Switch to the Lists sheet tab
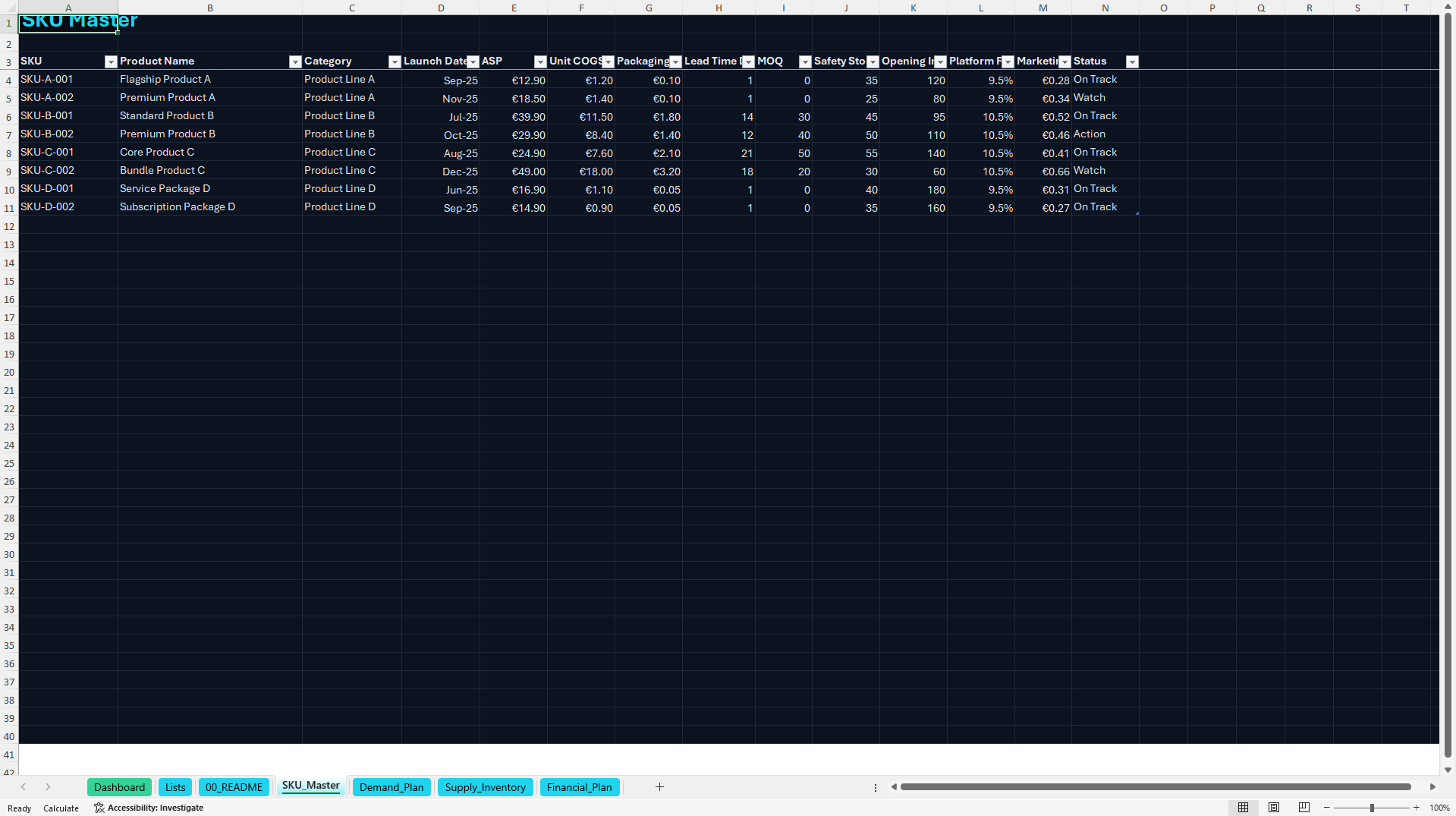 pos(175,787)
